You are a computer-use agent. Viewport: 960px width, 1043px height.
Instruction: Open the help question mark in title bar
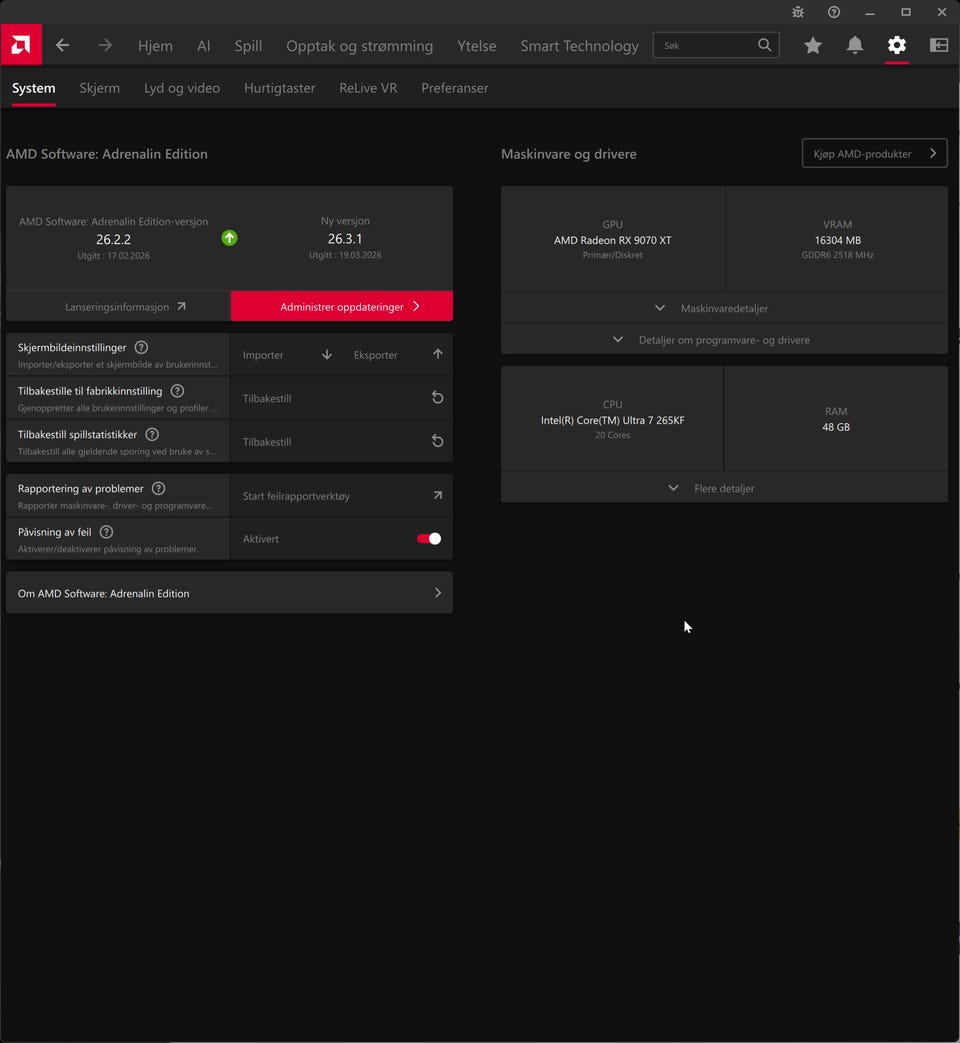click(x=834, y=12)
